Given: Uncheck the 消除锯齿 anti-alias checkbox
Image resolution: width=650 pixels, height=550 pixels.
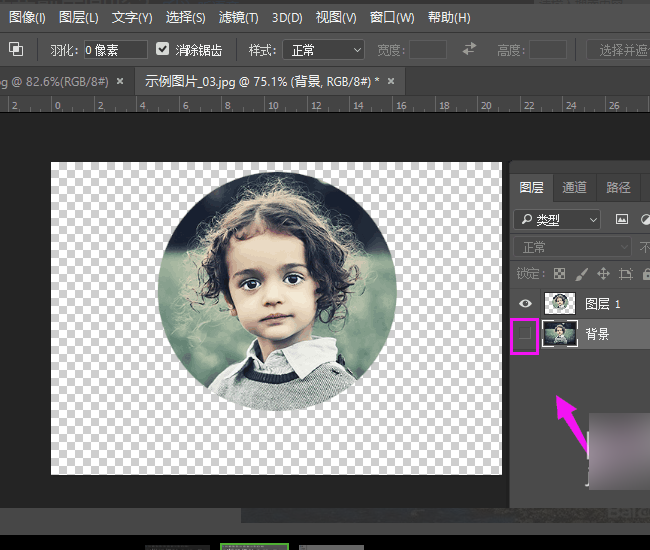Looking at the screenshot, I should 163,49.
